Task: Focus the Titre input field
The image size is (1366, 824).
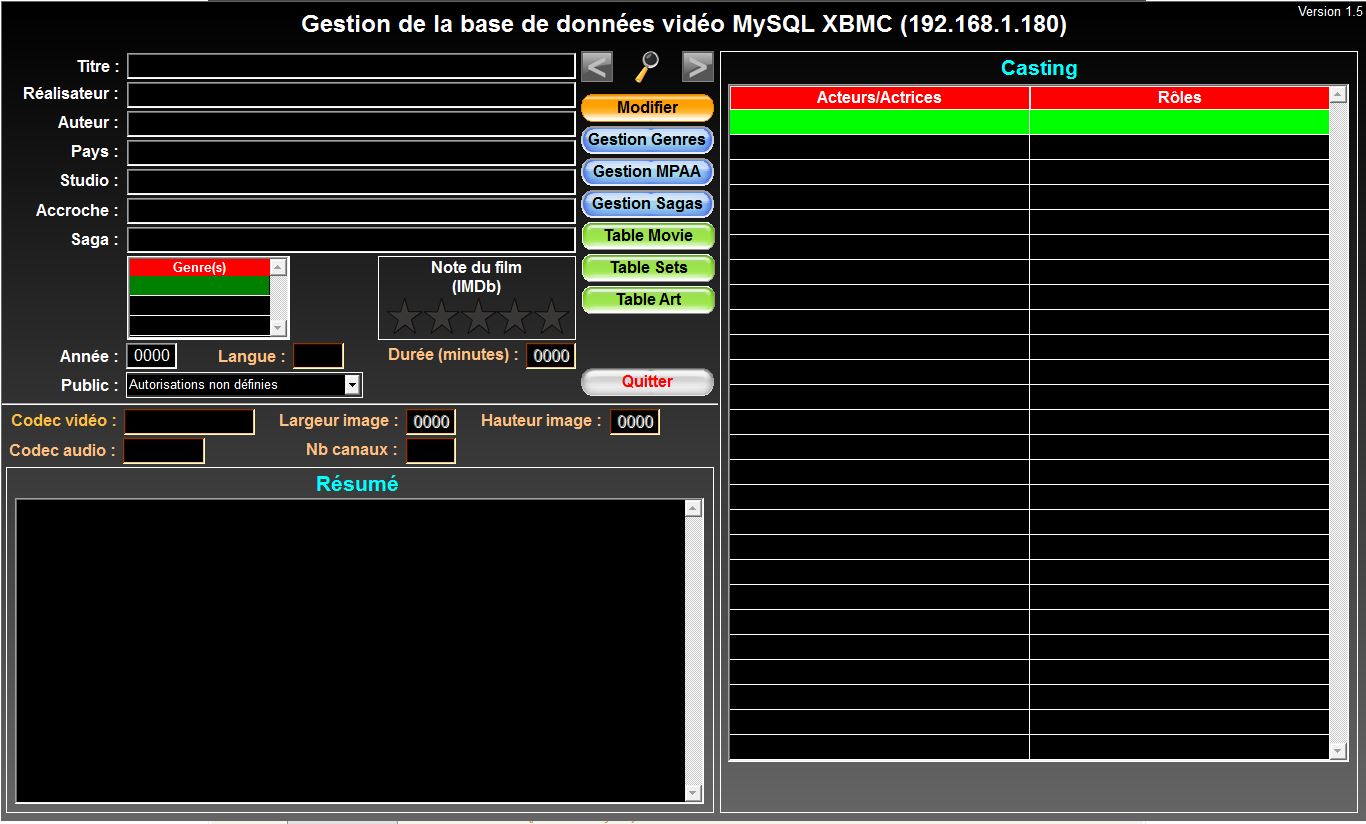Action: 351,66
